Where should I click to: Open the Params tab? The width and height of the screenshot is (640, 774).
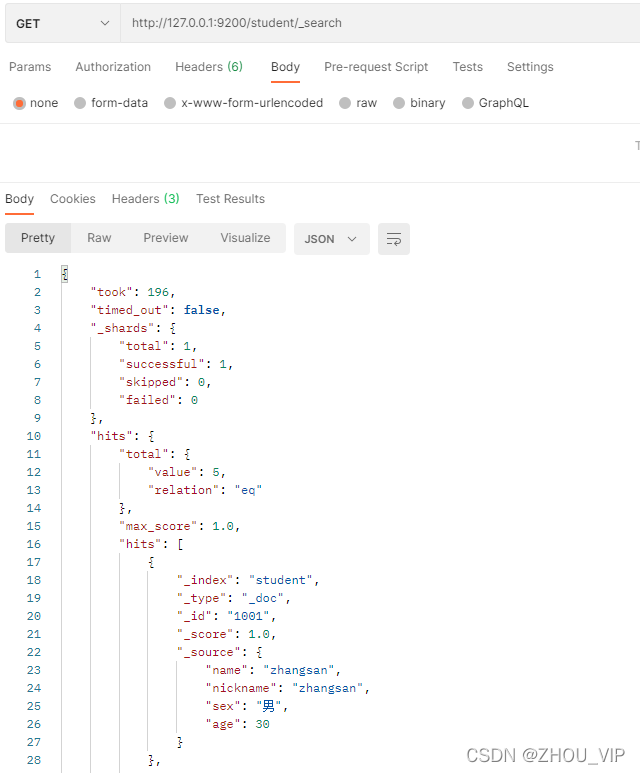coord(30,67)
